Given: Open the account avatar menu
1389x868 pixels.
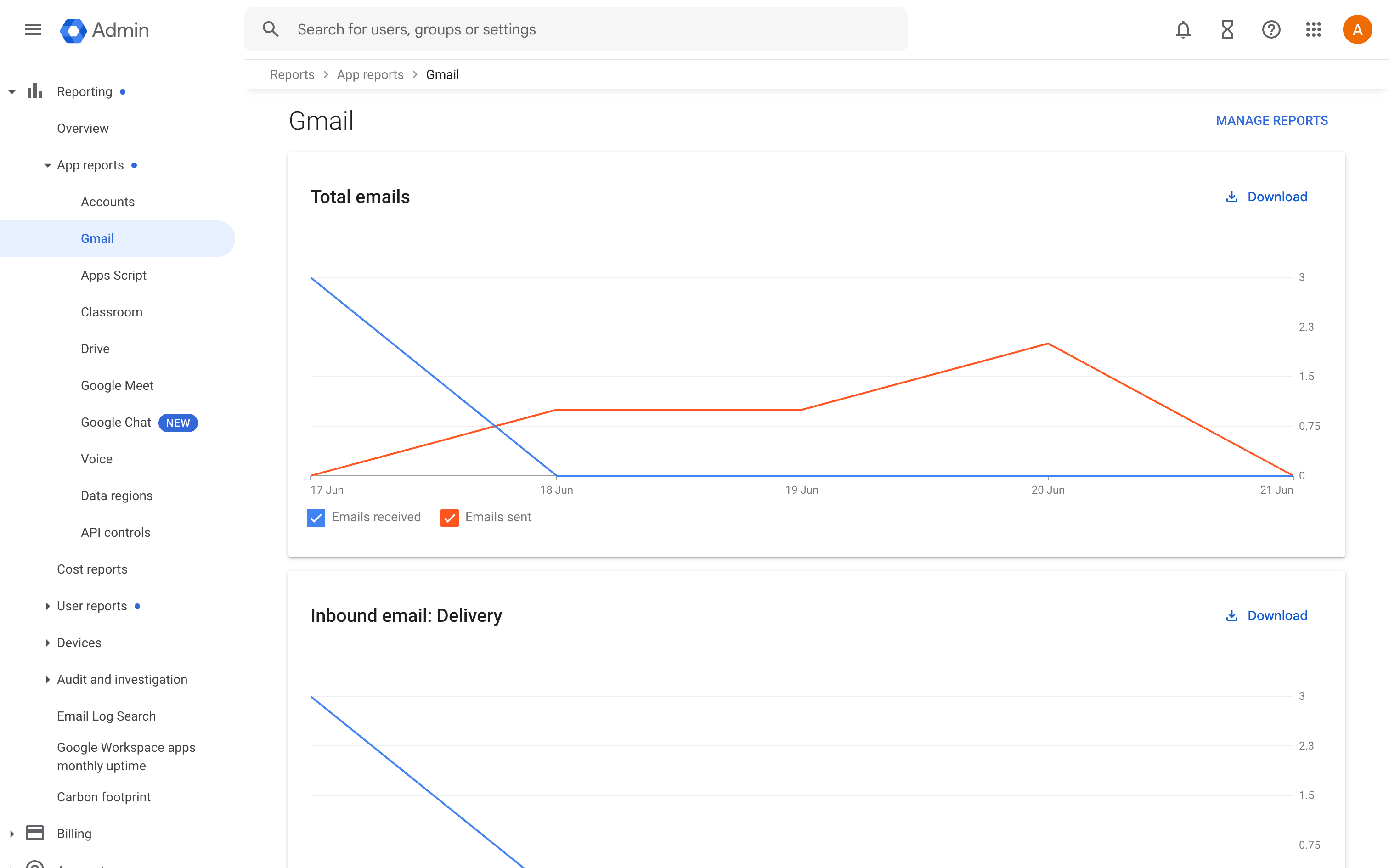Looking at the screenshot, I should [x=1357, y=29].
